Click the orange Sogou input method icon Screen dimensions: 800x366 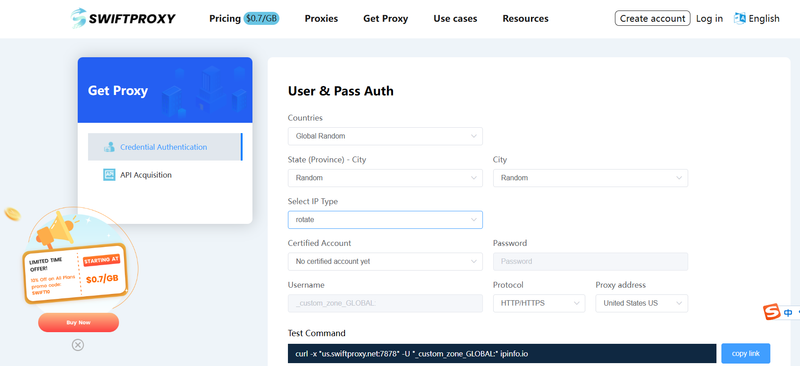[x=772, y=312]
